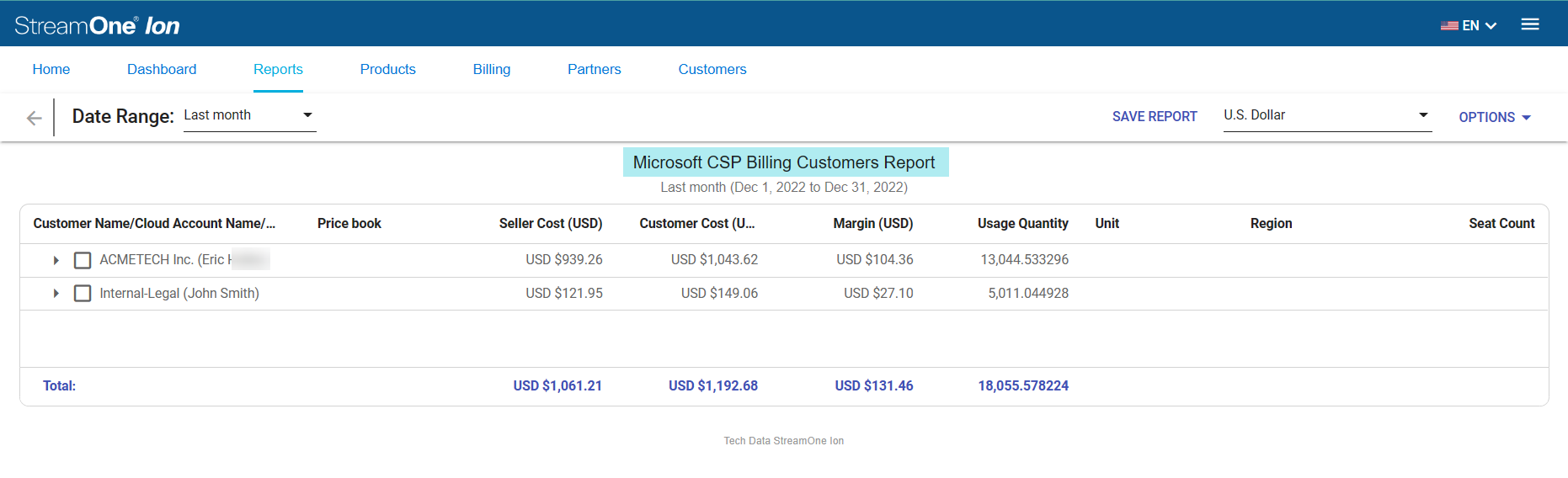Click the Unit column header
This screenshot has height=478, width=1568.
(1107, 224)
